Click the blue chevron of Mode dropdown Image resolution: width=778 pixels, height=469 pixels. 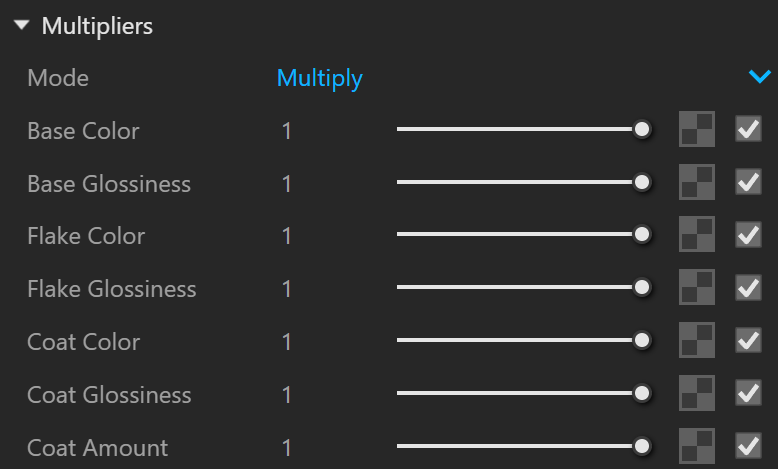pyautogui.click(x=760, y=76)
